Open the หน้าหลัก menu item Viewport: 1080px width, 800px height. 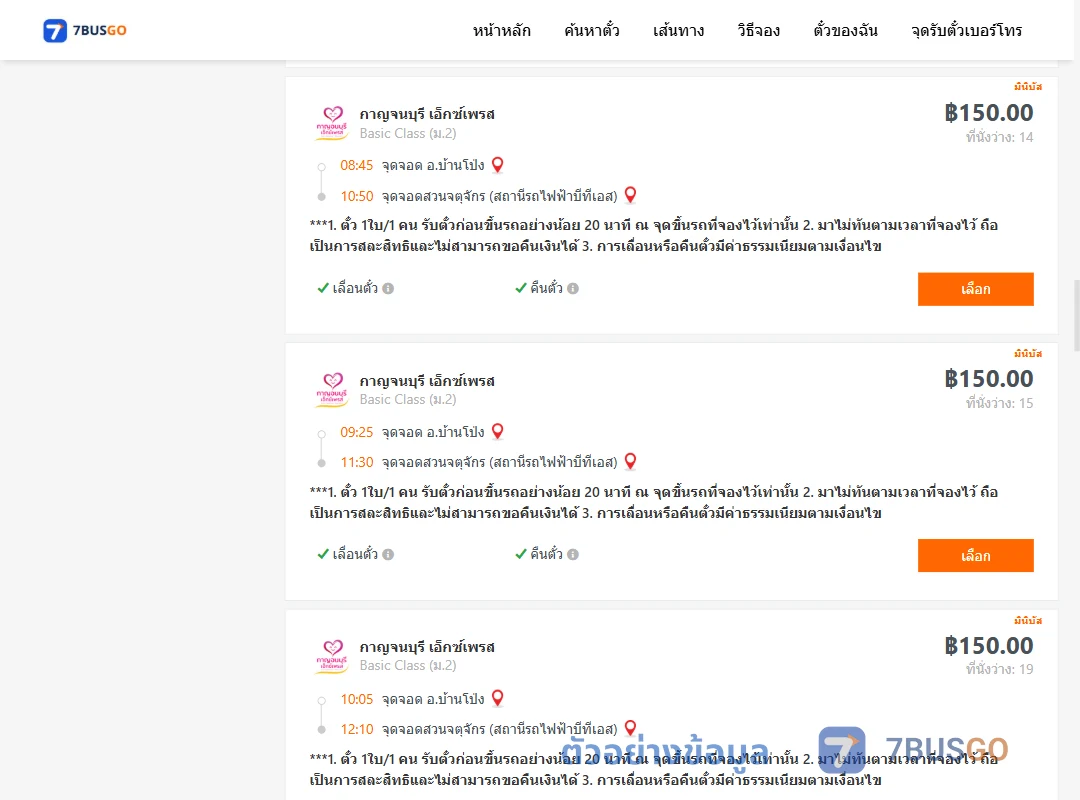pyautogui.click(x=501, y=30)
